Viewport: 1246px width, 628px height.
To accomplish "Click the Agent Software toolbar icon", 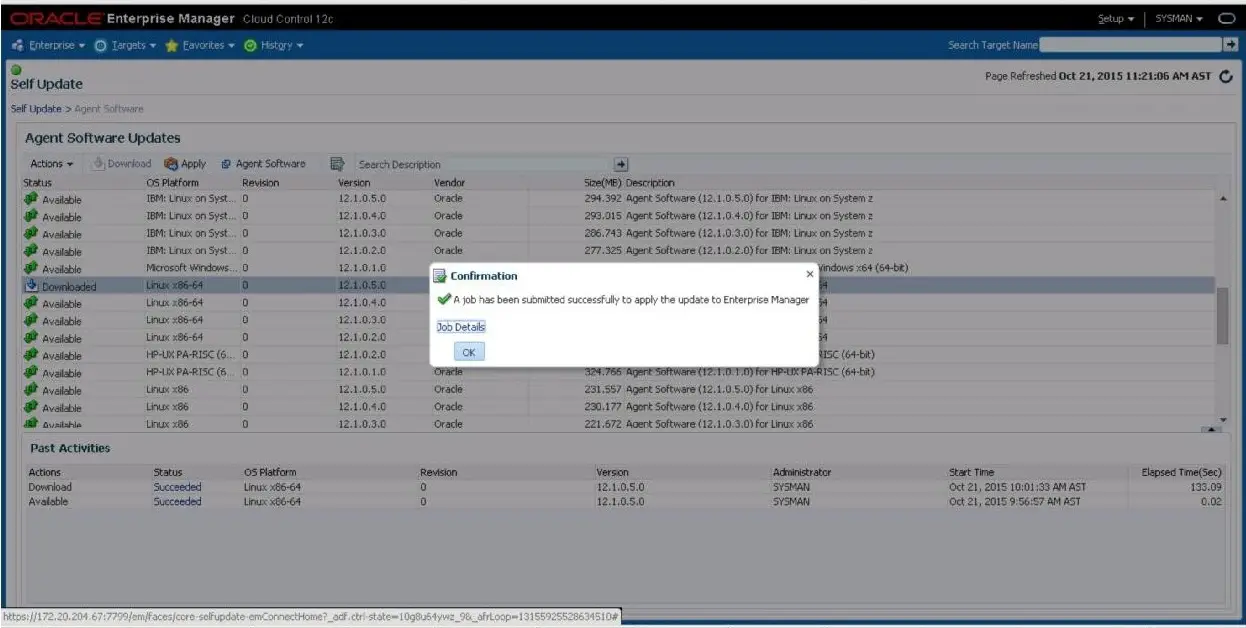I will point(226,164).
